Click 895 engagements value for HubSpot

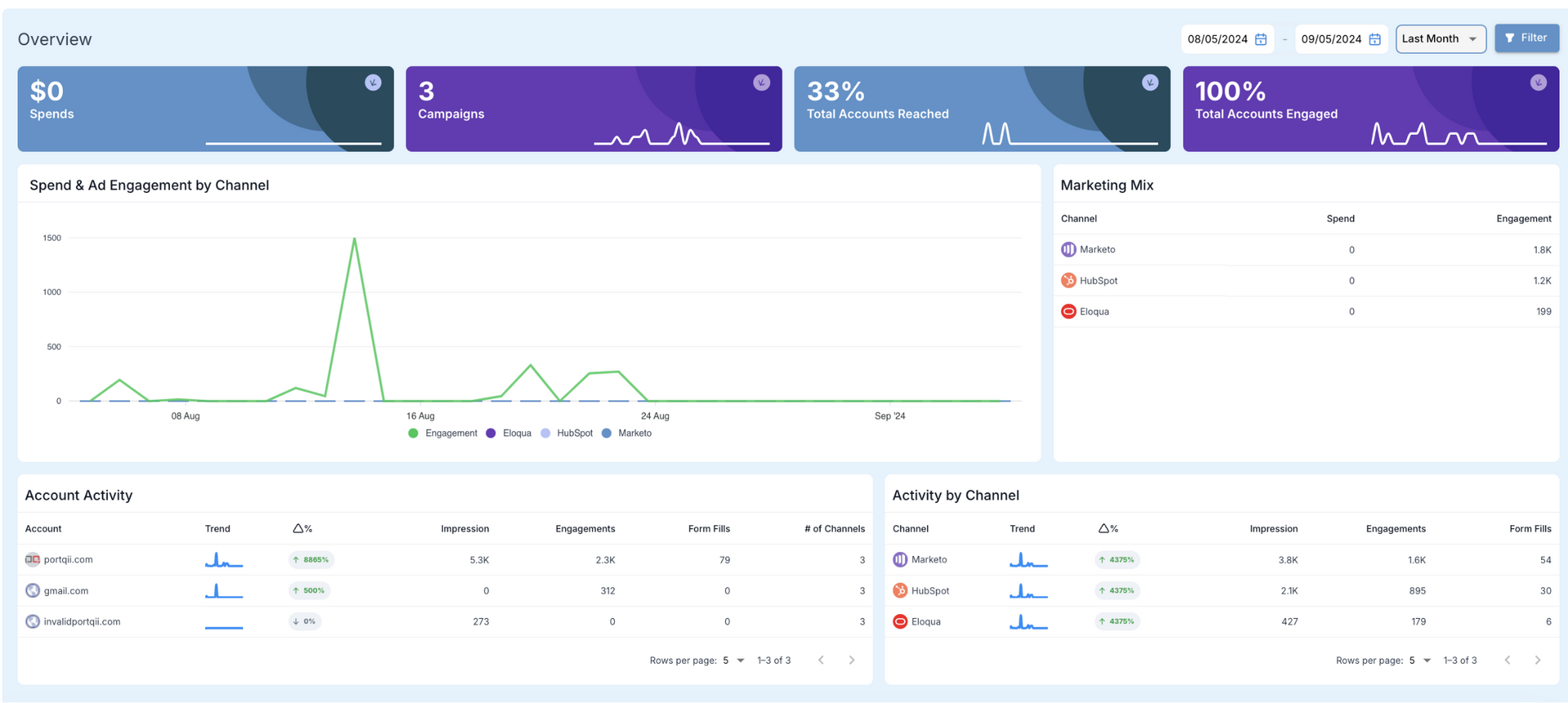(x=1417, y=591)
